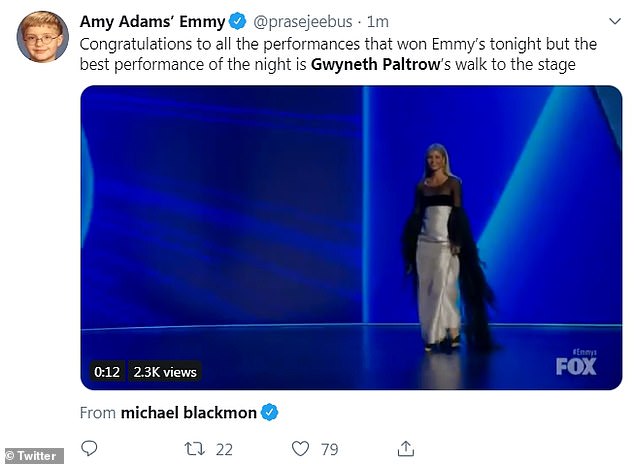
Task: Visit the @prasejeebus handle
Action: click(x=301, y=21)
